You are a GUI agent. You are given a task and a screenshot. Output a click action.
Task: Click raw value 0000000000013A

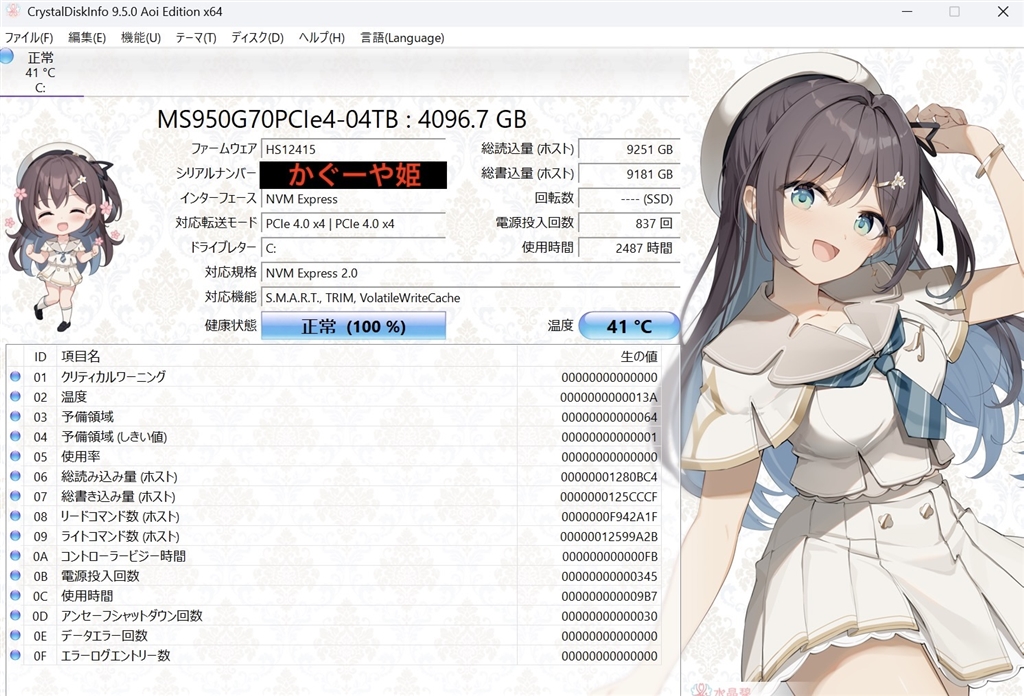(x=609, y=397)
